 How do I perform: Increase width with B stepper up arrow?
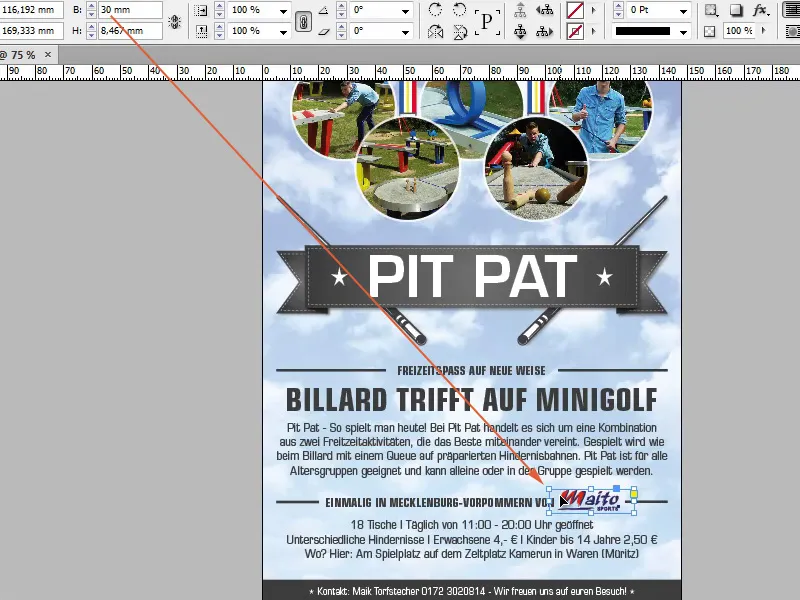(91, 6)
